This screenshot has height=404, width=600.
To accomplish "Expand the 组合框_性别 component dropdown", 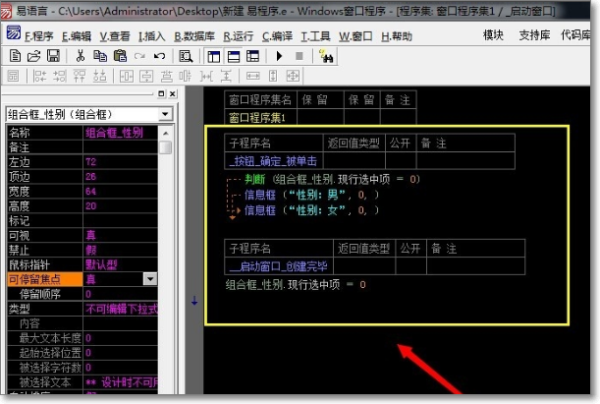I will [x=165, y=114].
